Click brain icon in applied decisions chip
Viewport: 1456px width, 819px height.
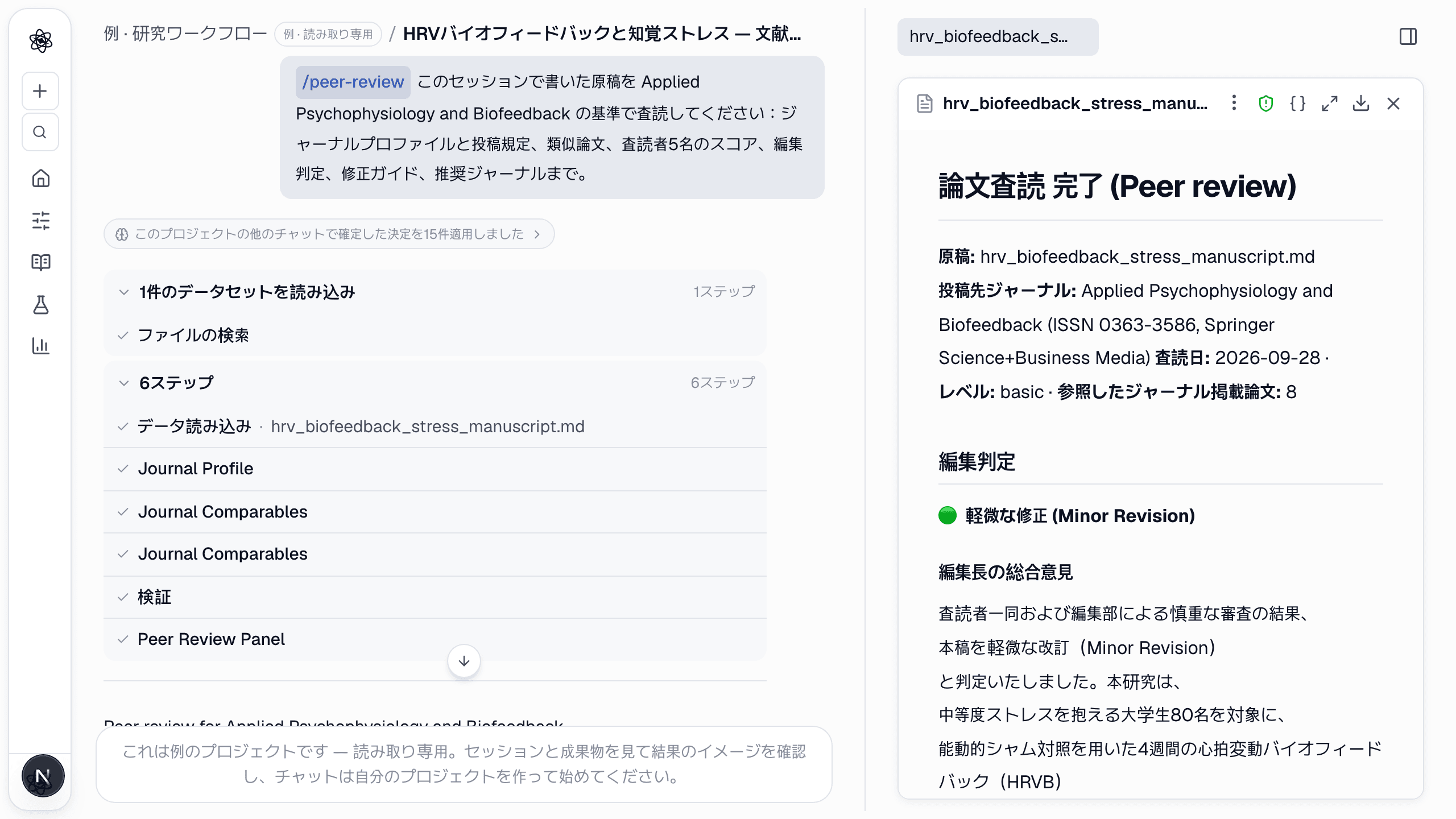click(122, 234)
